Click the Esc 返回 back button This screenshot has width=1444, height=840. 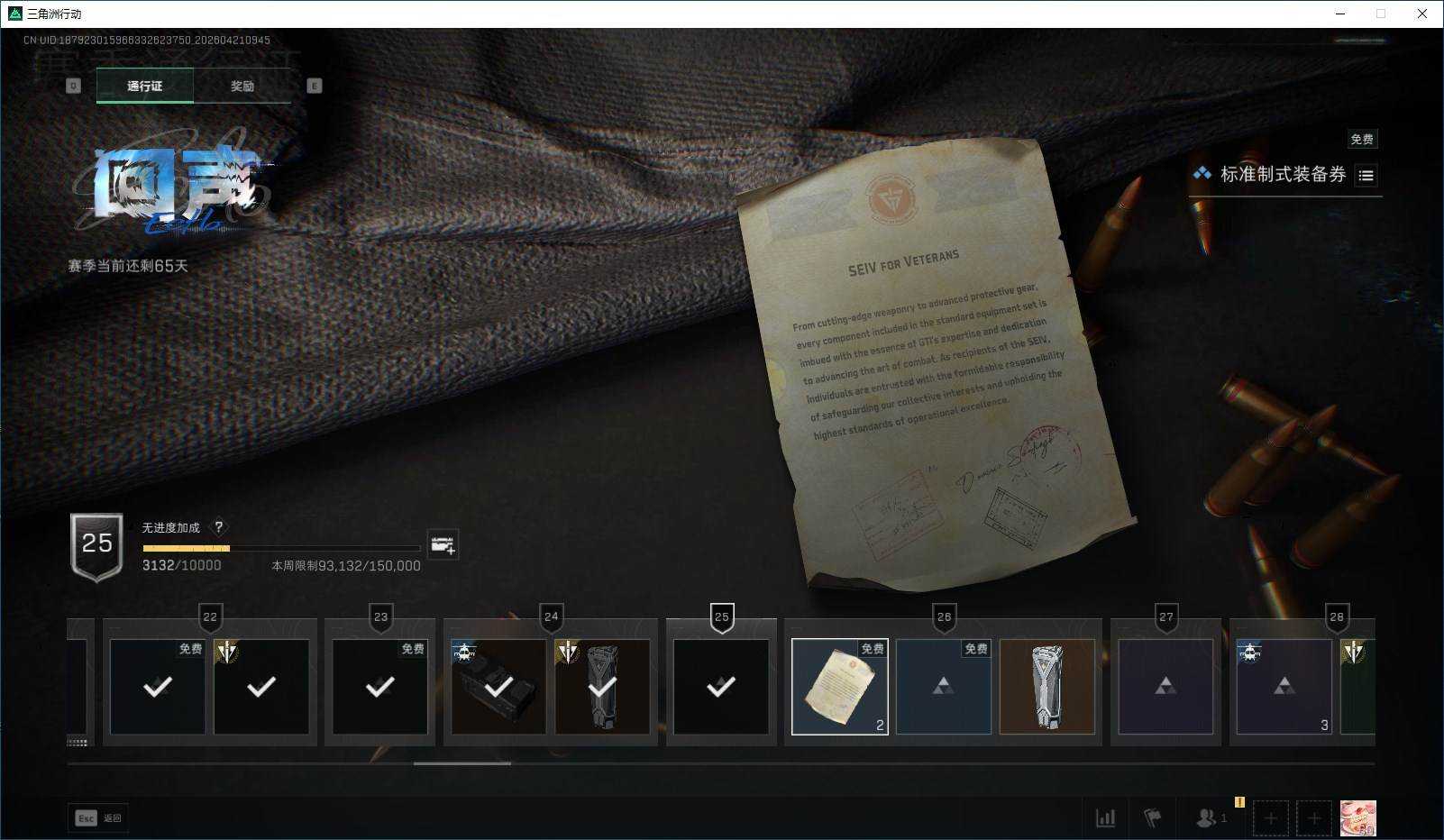tap(98, 818)
